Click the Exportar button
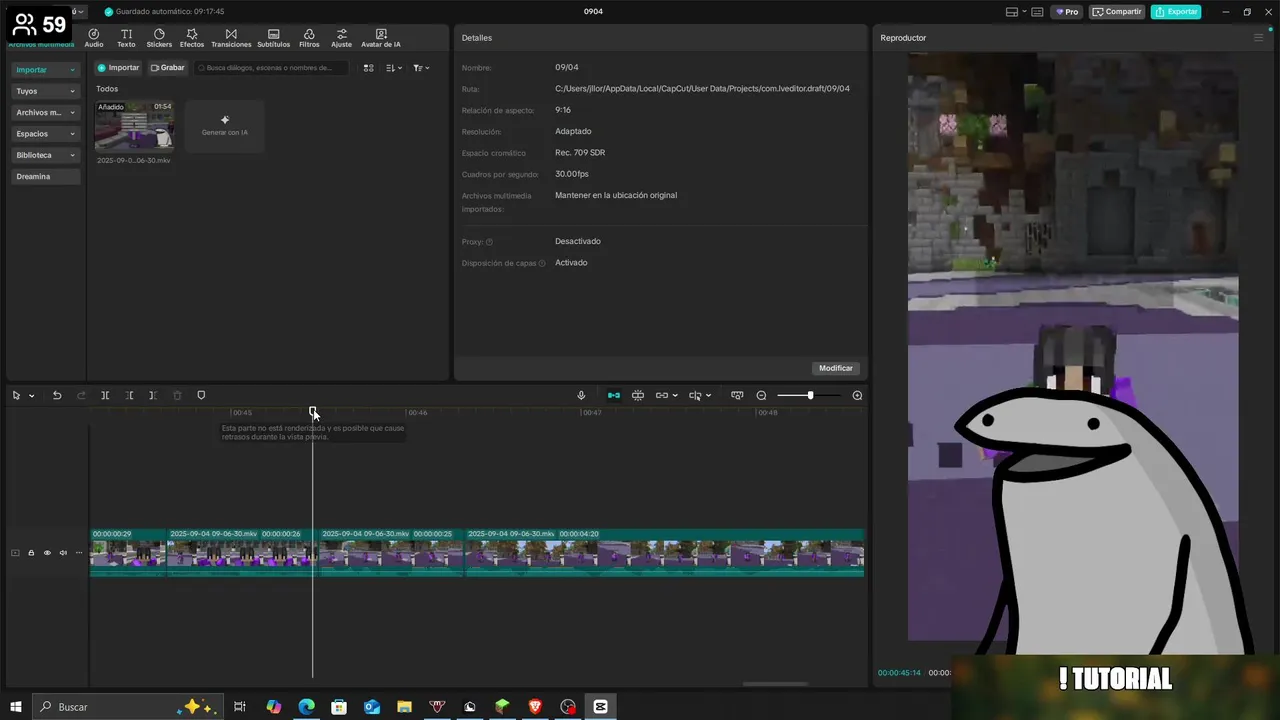 [x=1176, y=12]
